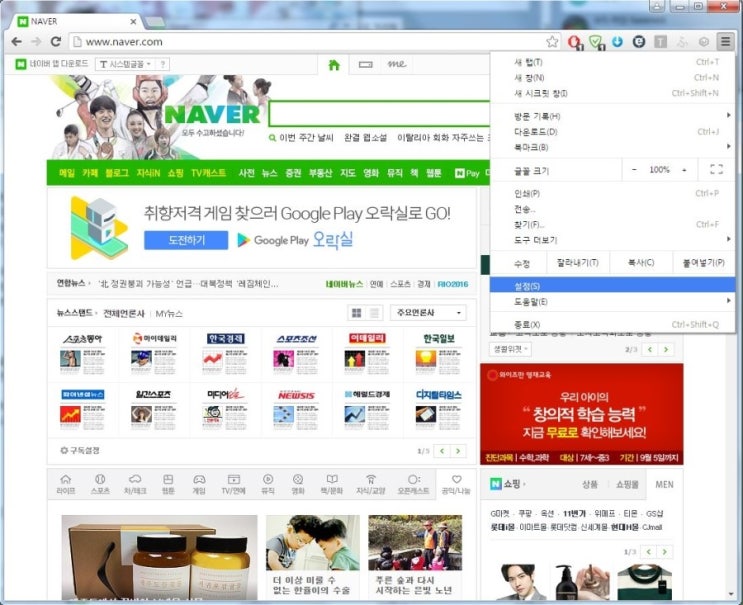Decrease zoom with minus button
The width and height of the screenshot is (743, 605).
[634, 170]
